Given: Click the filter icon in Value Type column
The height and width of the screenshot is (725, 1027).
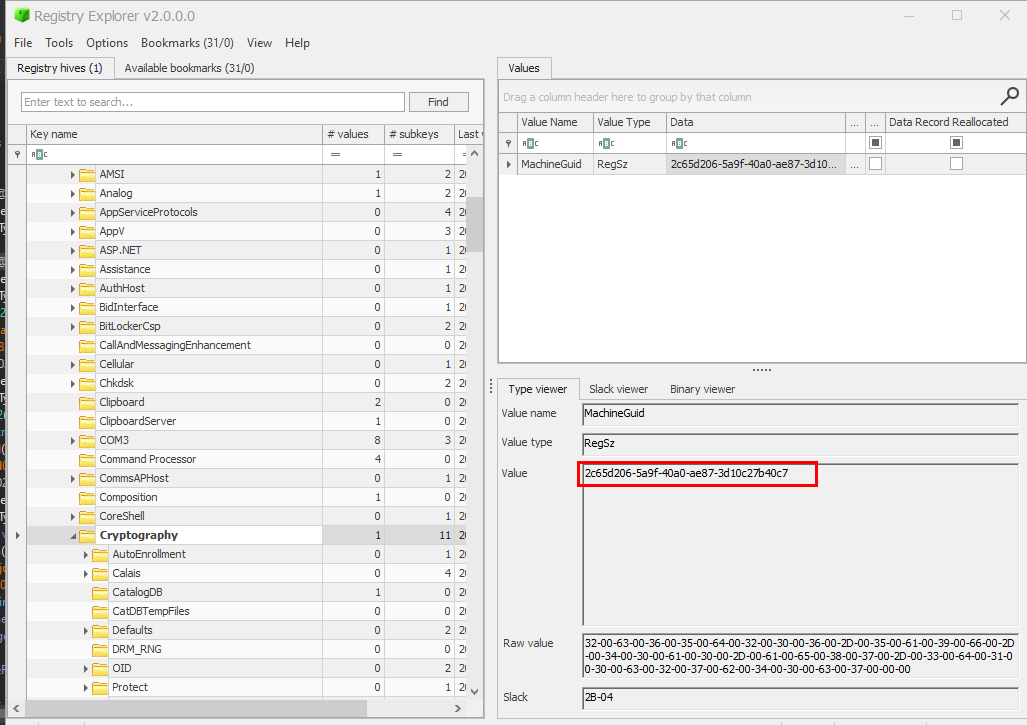Looking at the screenshot, I should coord(606,143).
